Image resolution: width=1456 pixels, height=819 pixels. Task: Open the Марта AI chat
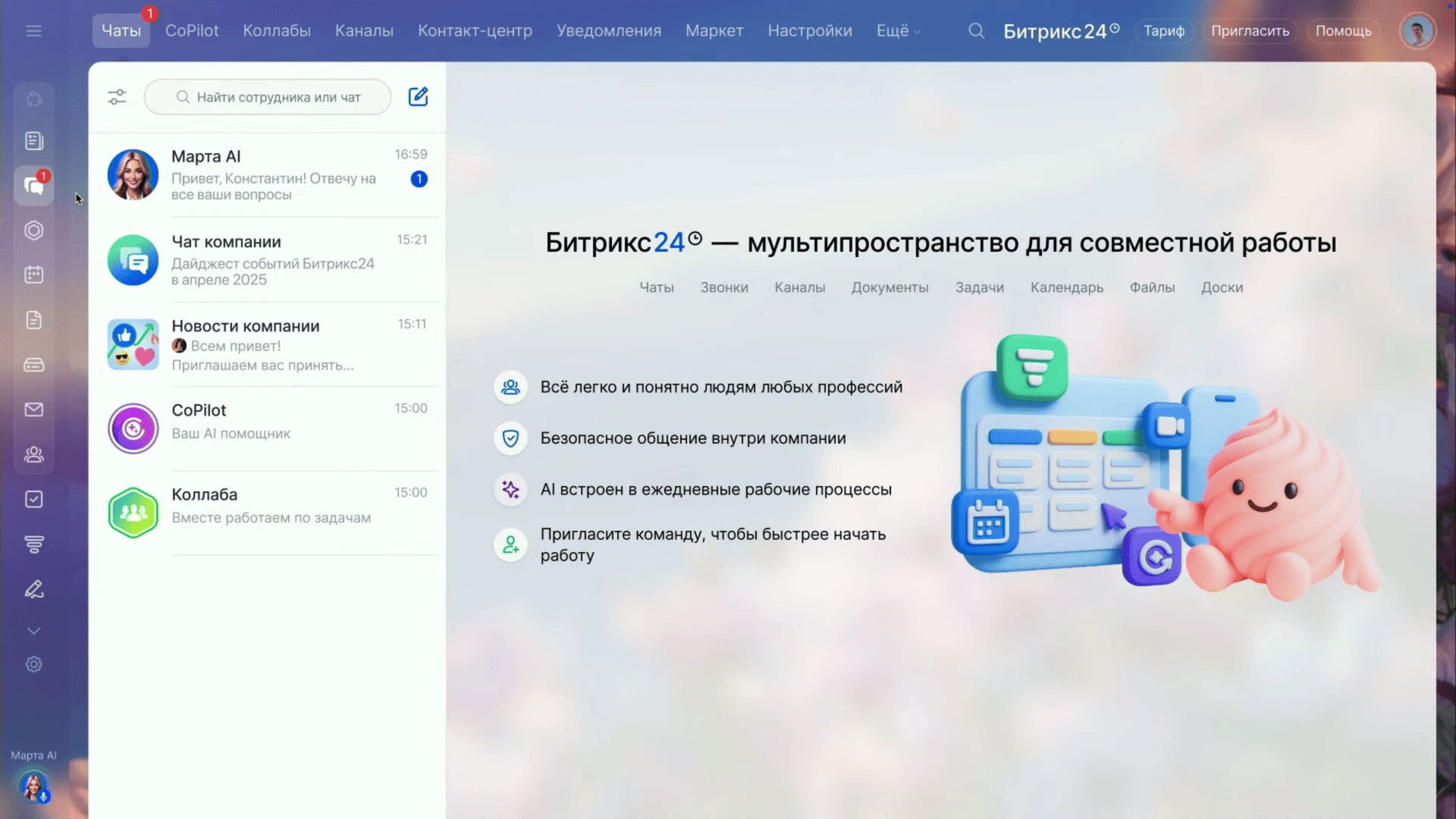(267, 175)
